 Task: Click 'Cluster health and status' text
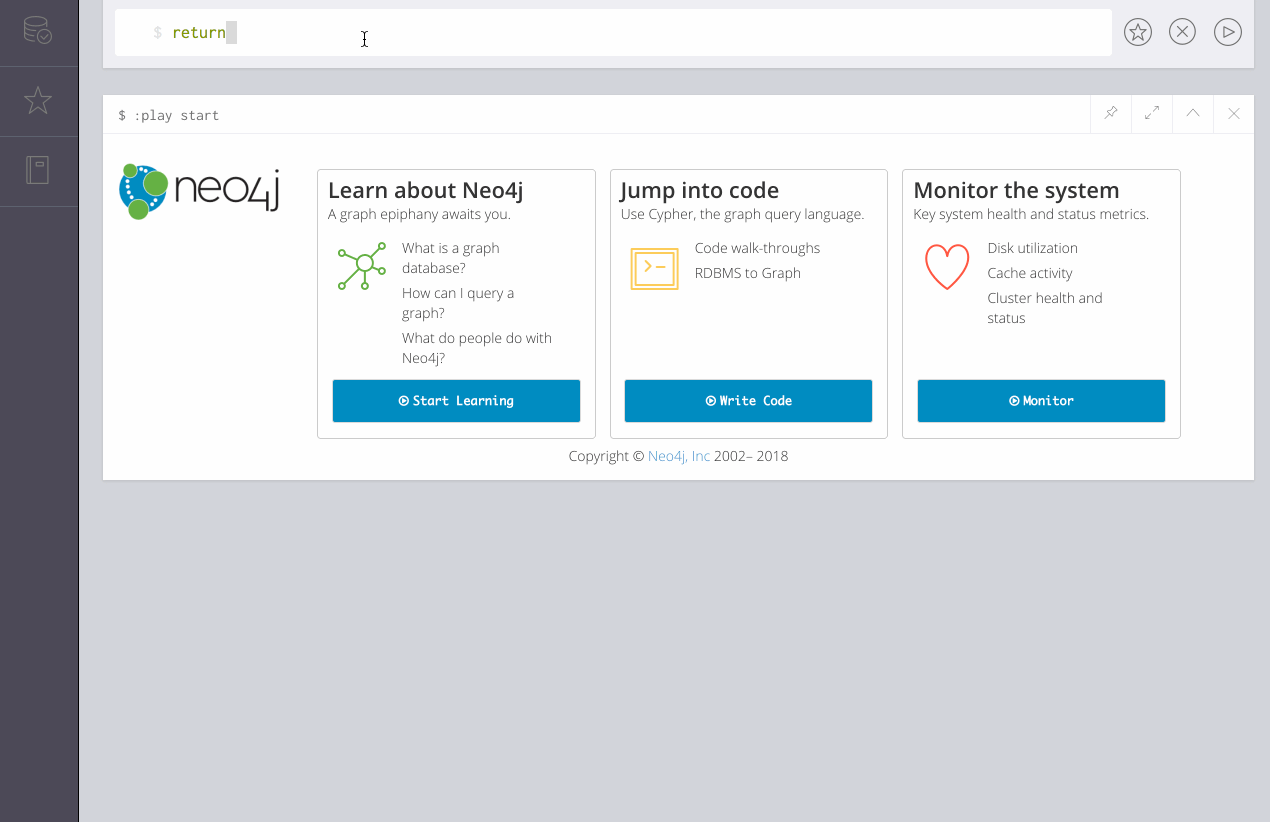(1045, 308)
